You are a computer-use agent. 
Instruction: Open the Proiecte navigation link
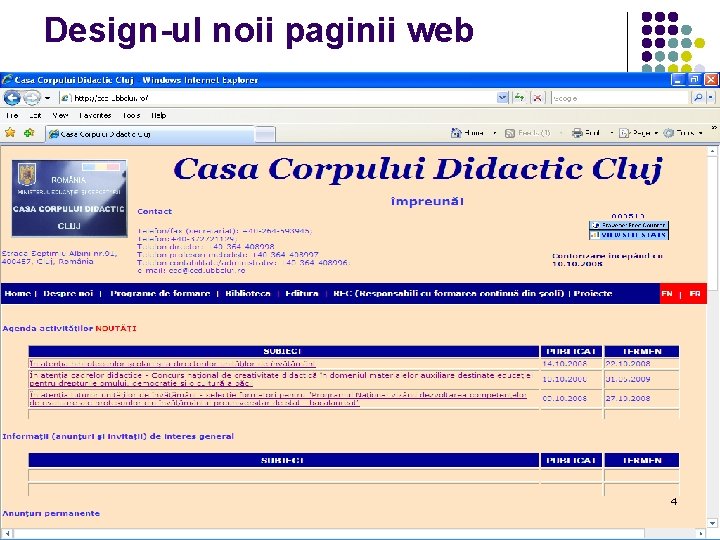(593, 293)
